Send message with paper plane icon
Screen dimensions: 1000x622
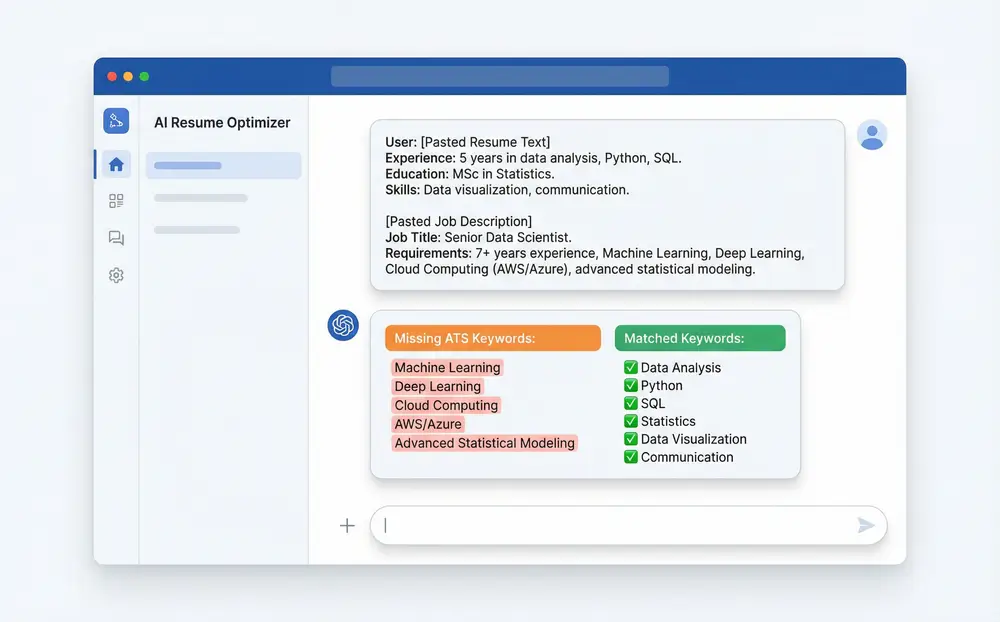click(865, 525)
